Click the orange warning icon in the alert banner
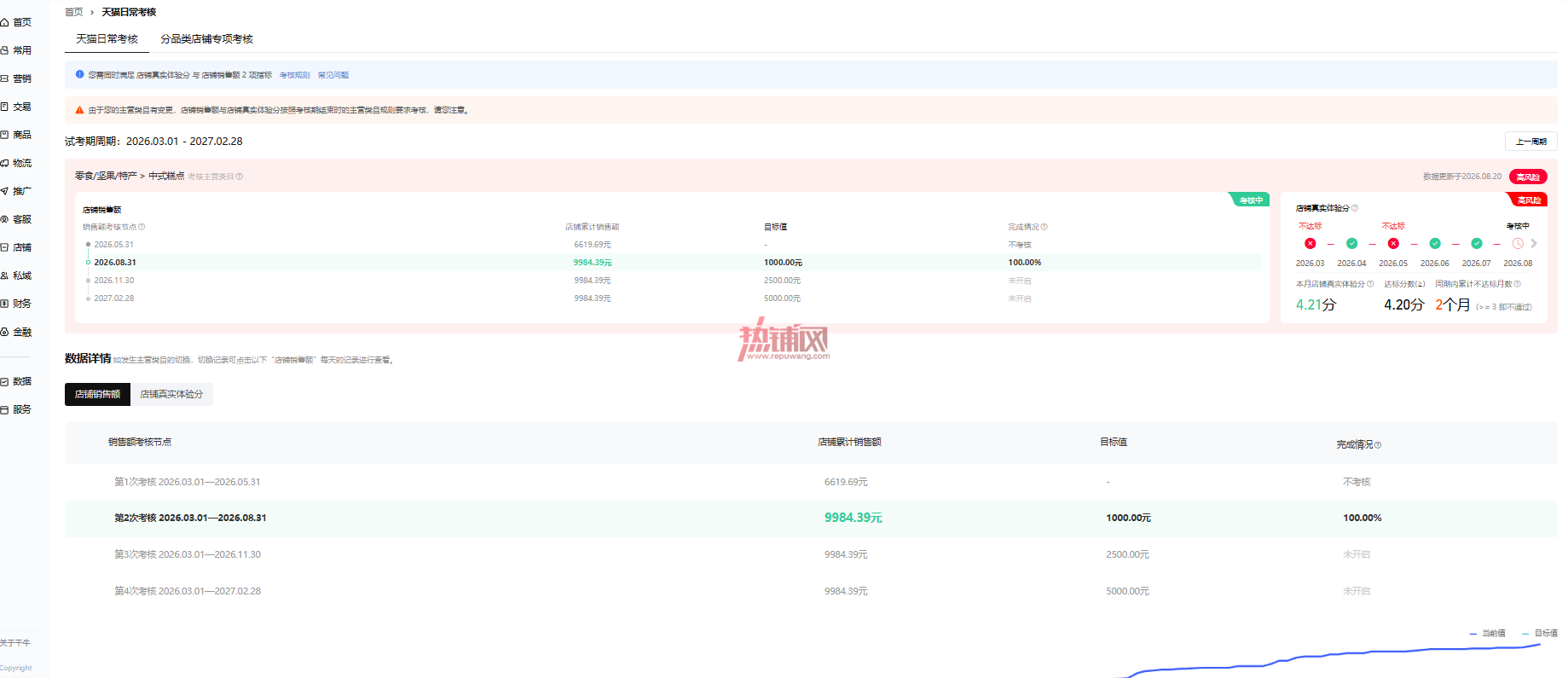 (x=79, y=110)
